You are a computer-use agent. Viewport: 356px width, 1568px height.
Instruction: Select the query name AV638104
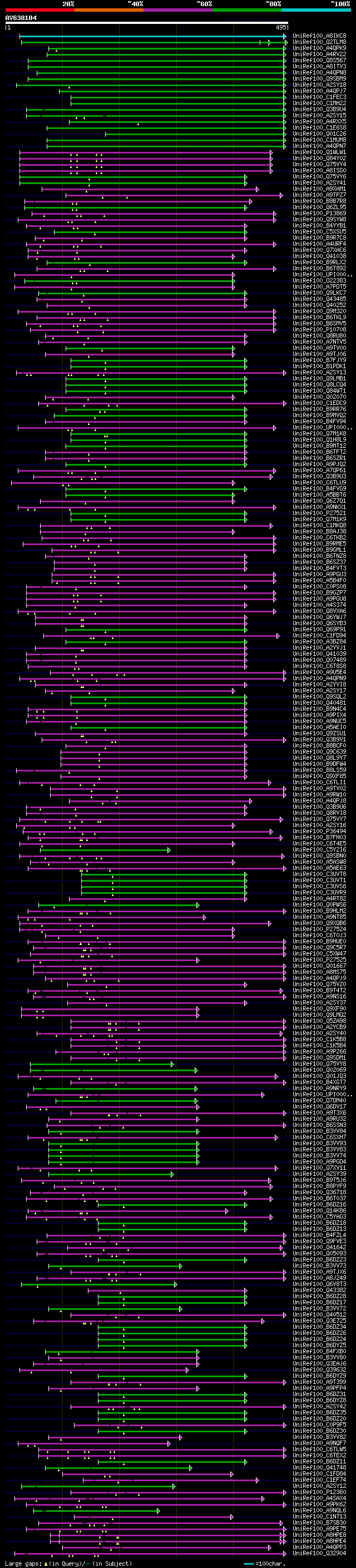(21, 18)
